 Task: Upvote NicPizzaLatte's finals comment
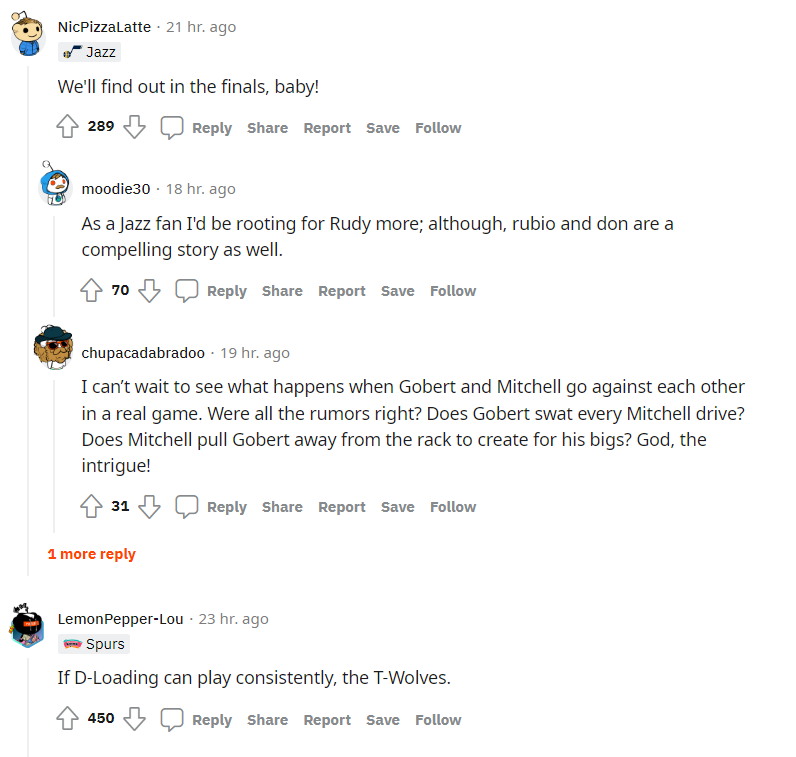click(68, 127)
